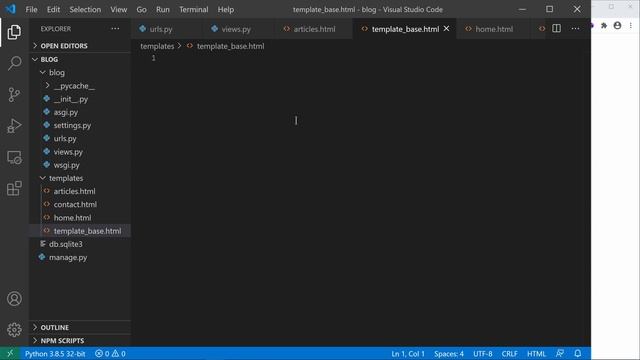
Task: Collapse the BLOG workspace section
Action: [80, 59]
